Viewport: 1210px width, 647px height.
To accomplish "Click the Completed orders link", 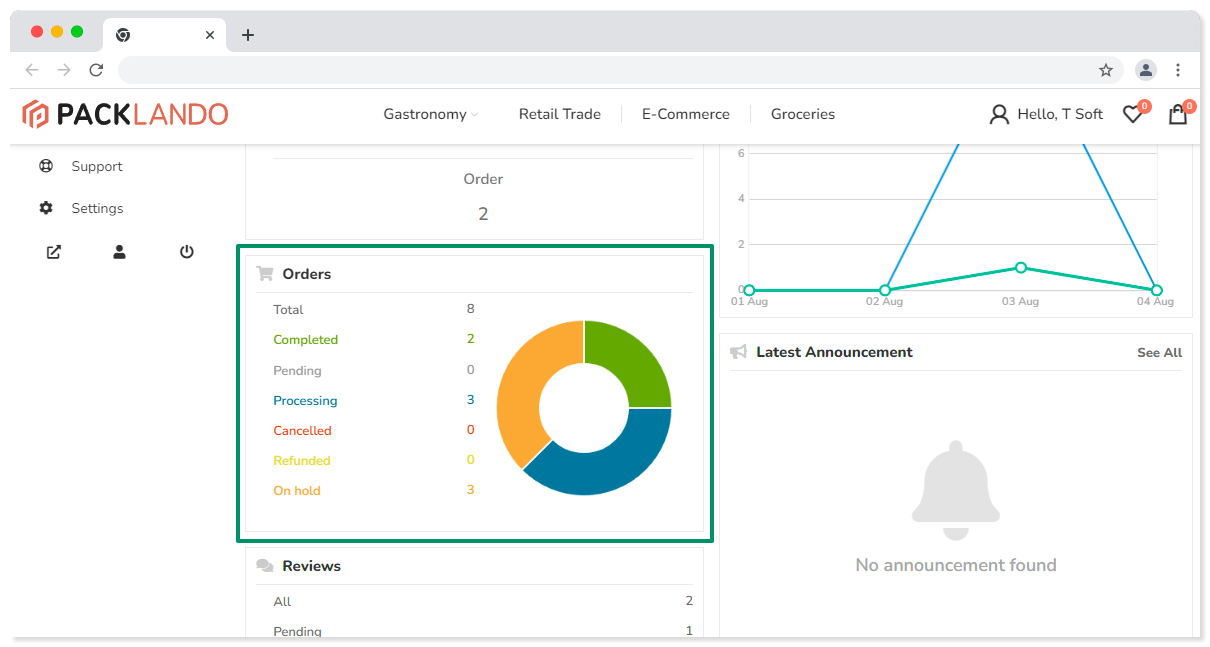I will pyautogui.click(x=306, y=340).
